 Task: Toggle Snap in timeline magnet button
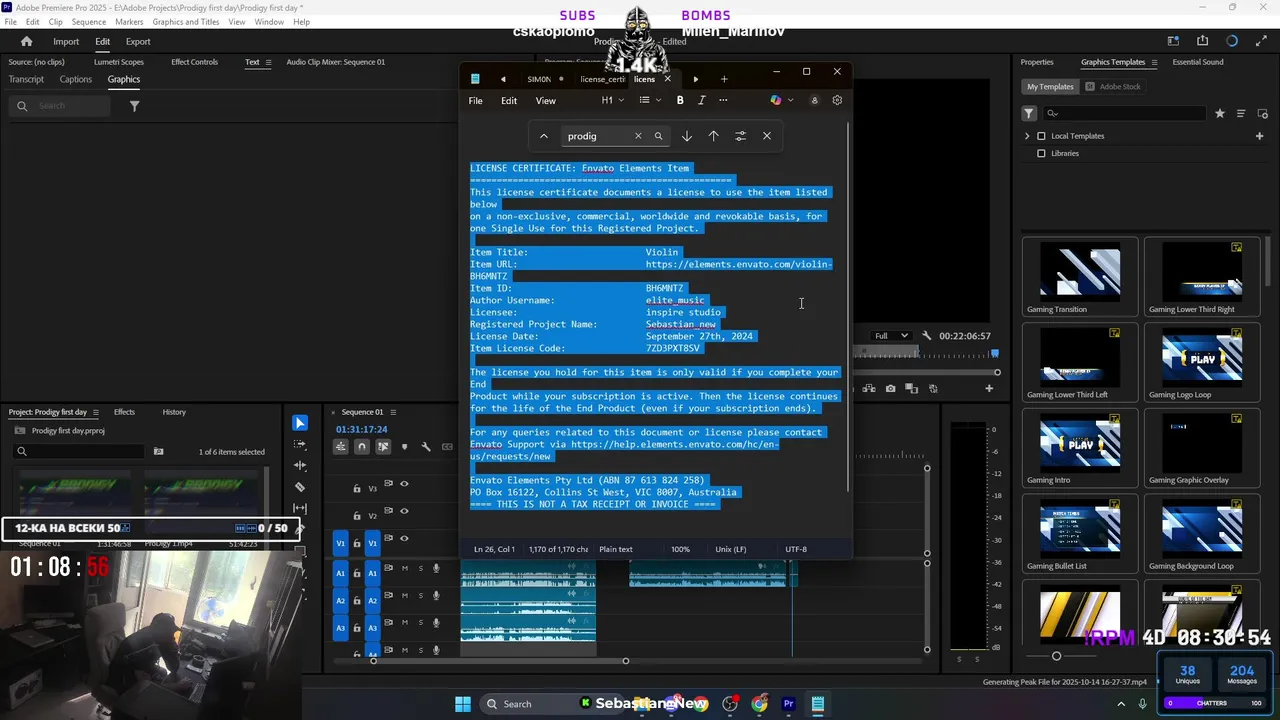click(x=362, y=447)
